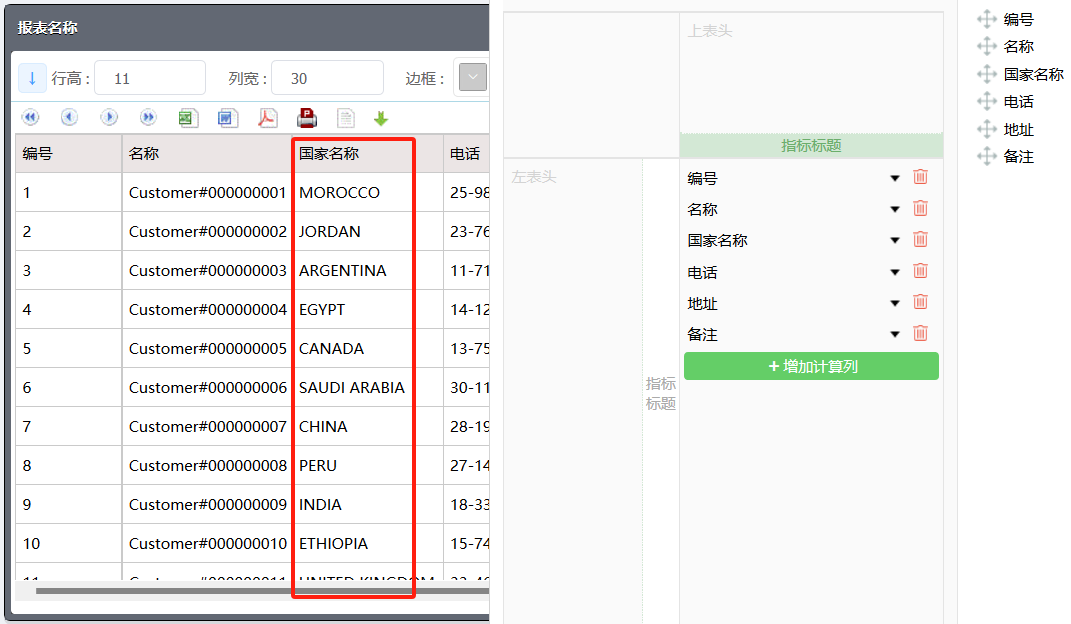The width and height of the screenshot is (1071, 624).
Task: Click the 增加计算列 button
Action: pyautogui.click(x=811, y=366)
